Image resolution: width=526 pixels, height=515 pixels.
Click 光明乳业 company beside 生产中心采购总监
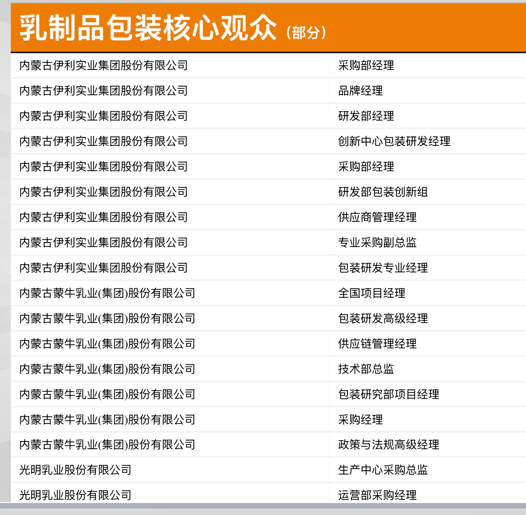point(75,470)
